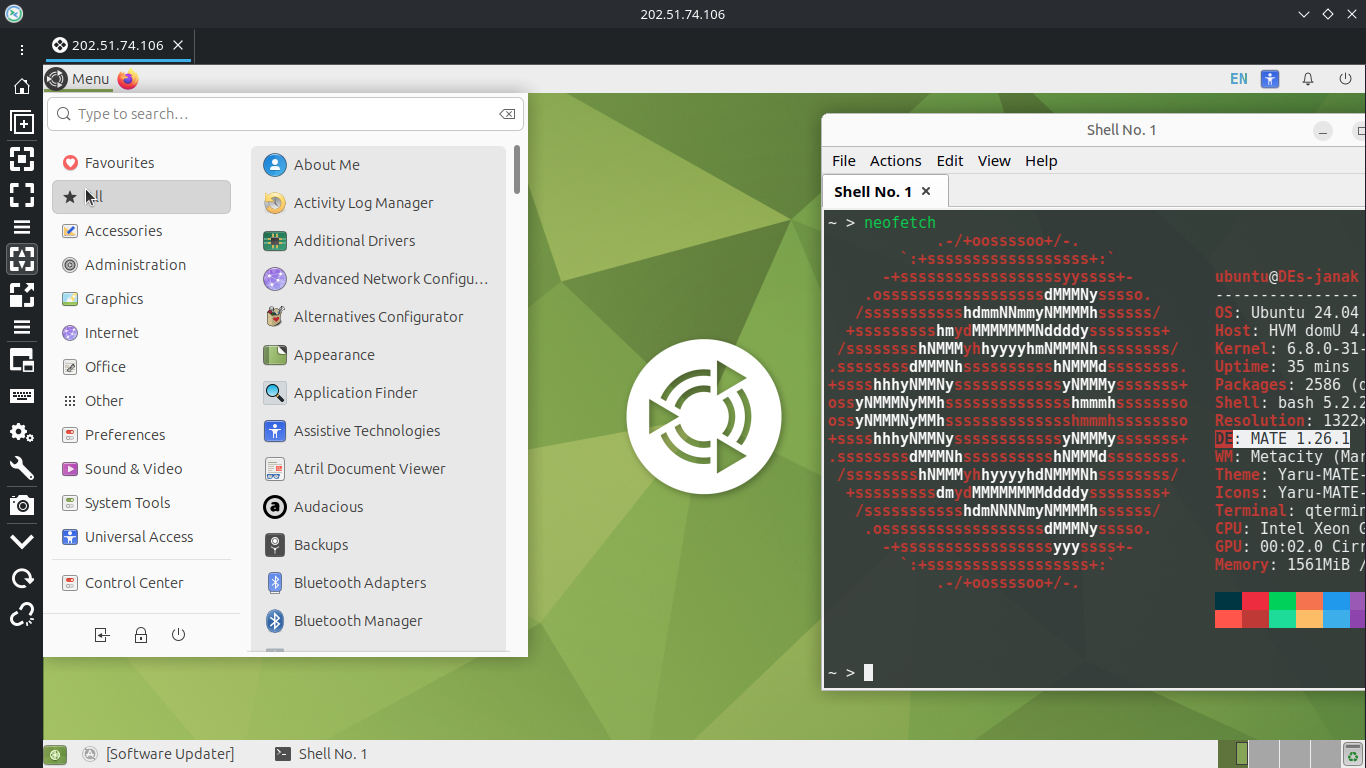Toggle the fullscreen mode icon in sidebar
This screenshot has height=768, width=1366.
[21, 194]
